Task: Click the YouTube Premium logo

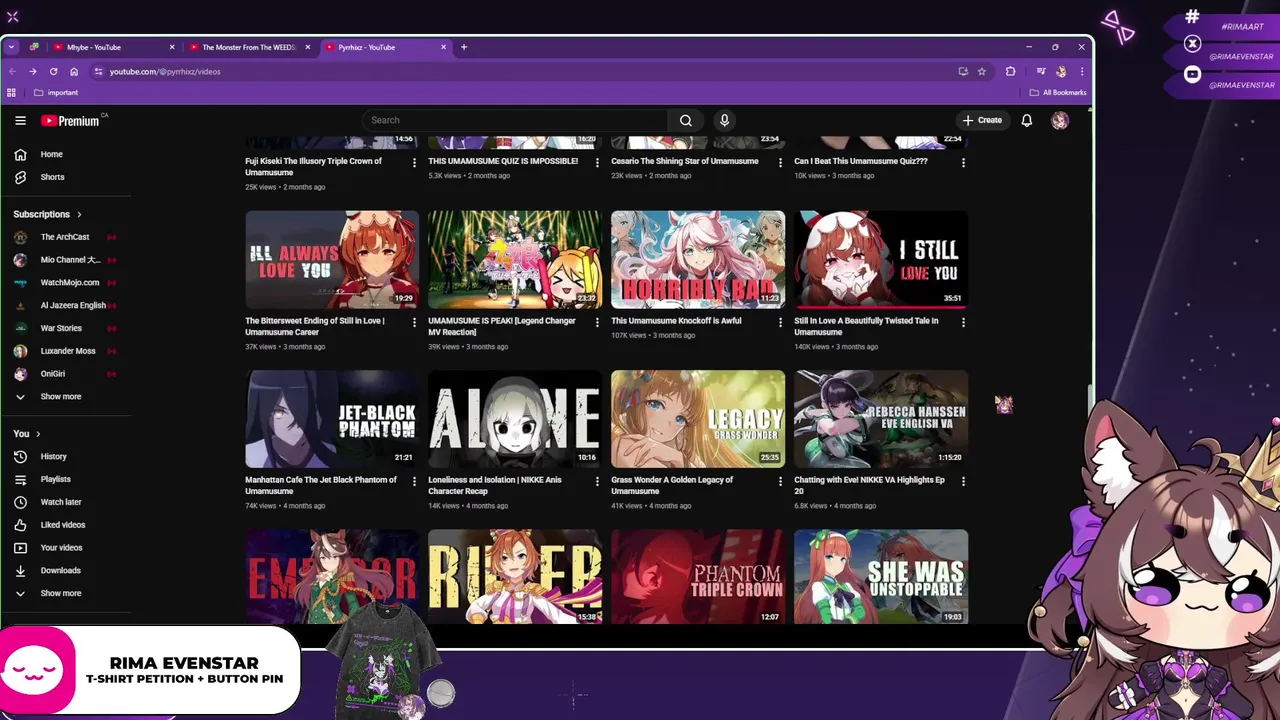Action: click(x=73, y=120)
